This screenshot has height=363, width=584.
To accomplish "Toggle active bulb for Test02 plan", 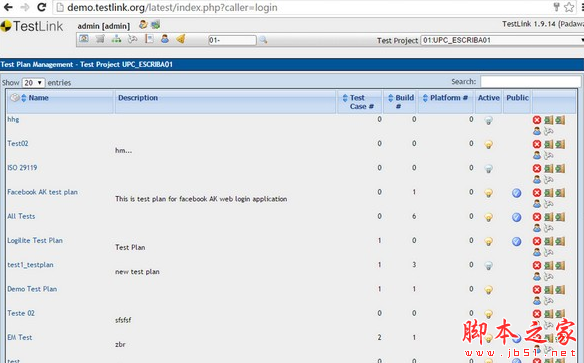I will click(x=488, y=144).
